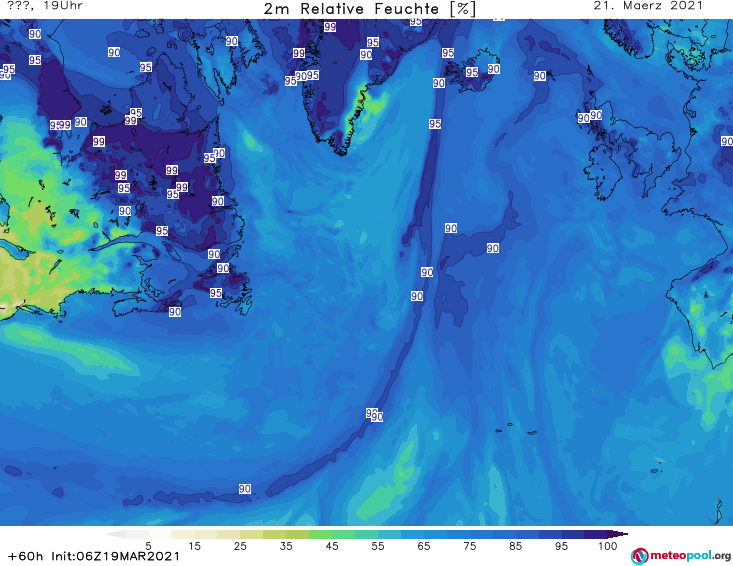Click the colorbar label '75'
The image size is (733, 566).
pos(470,546)
